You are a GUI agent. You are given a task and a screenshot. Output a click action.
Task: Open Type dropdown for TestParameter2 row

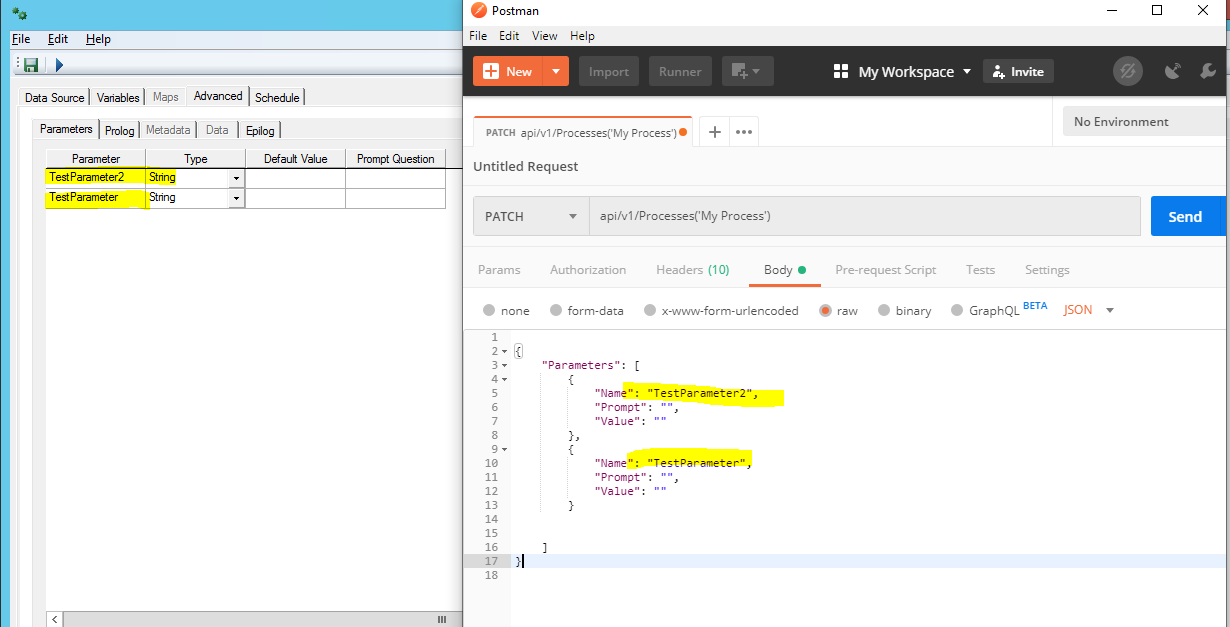pyautogui.click(x=236, y=178)
